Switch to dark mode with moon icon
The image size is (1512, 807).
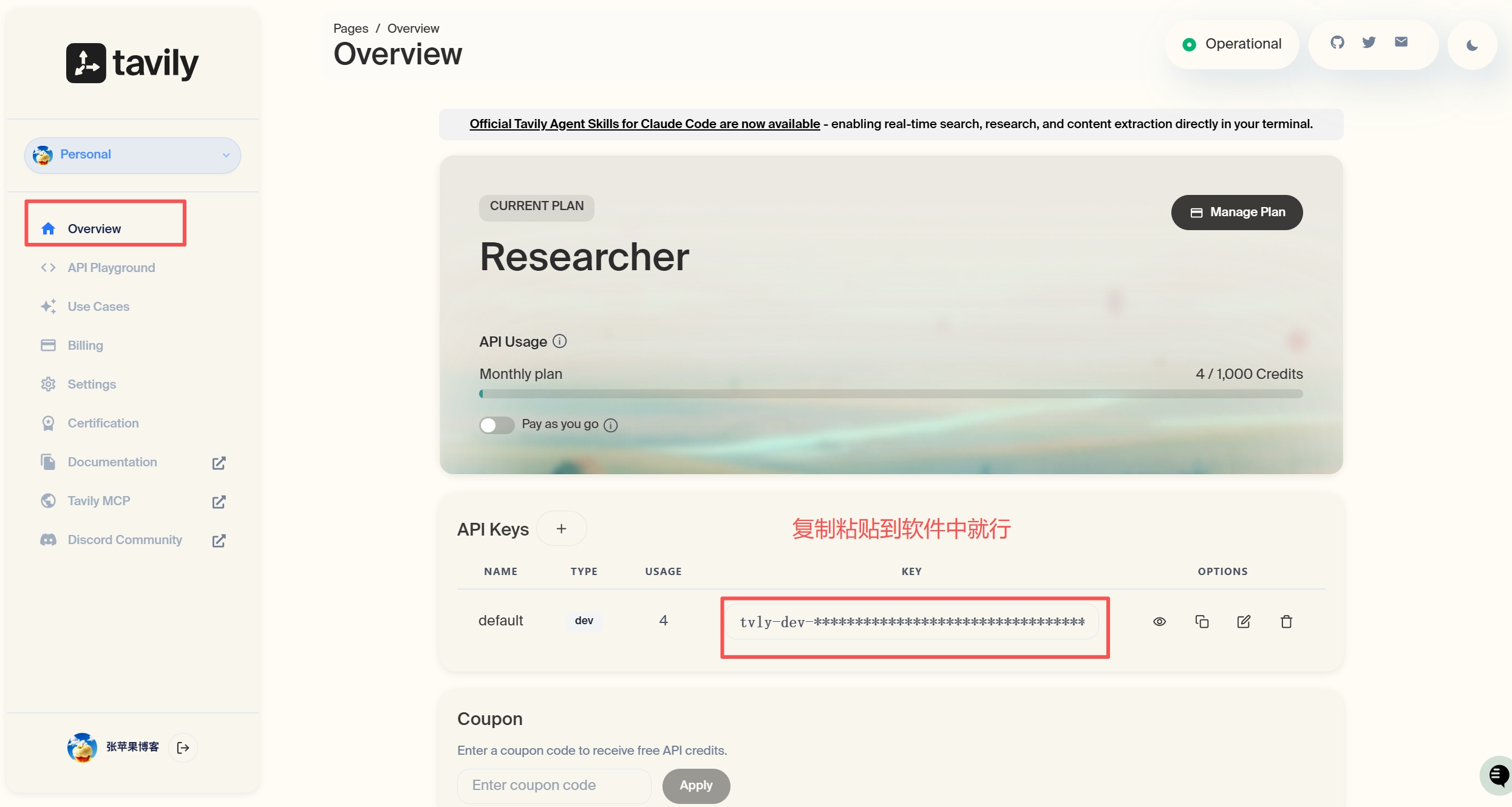[1473, 45]
